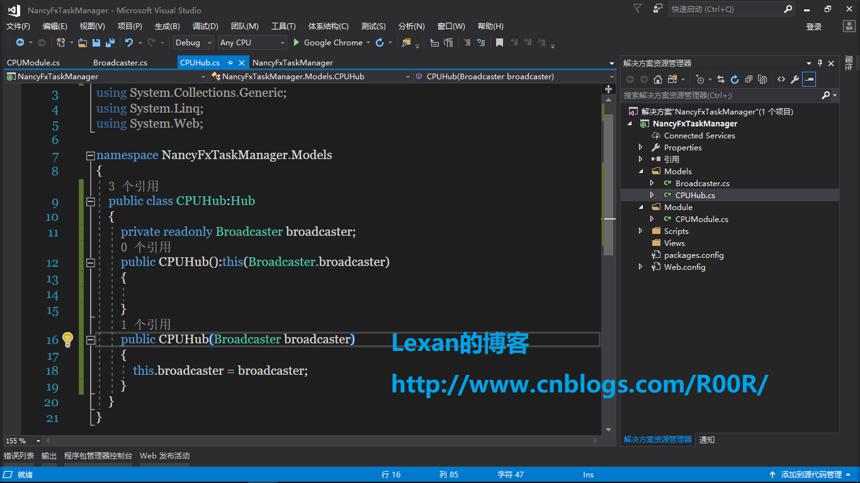Click the lightbulb quick actions icon
Image resolution: width=860 pixels, height=483 pixels.
click(67, 339)
